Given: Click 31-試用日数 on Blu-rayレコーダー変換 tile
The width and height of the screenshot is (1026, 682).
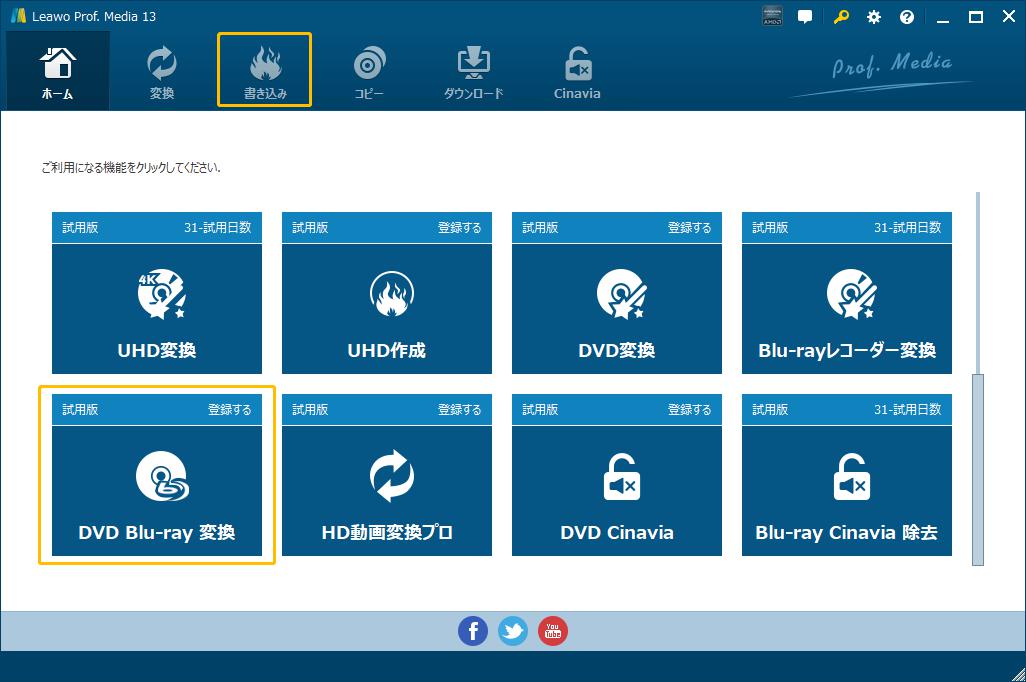Looking at the screenshot, I should [x=908, y=228].
